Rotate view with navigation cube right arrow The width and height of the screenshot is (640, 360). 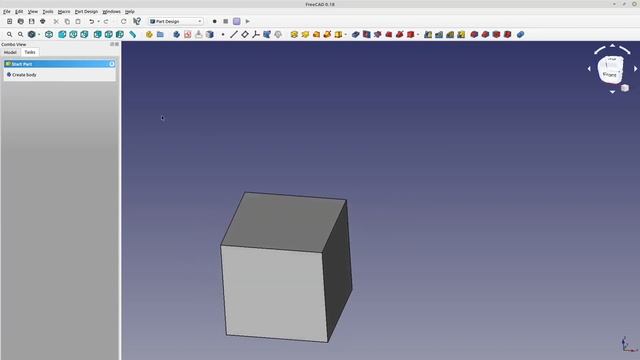point(635,69)
